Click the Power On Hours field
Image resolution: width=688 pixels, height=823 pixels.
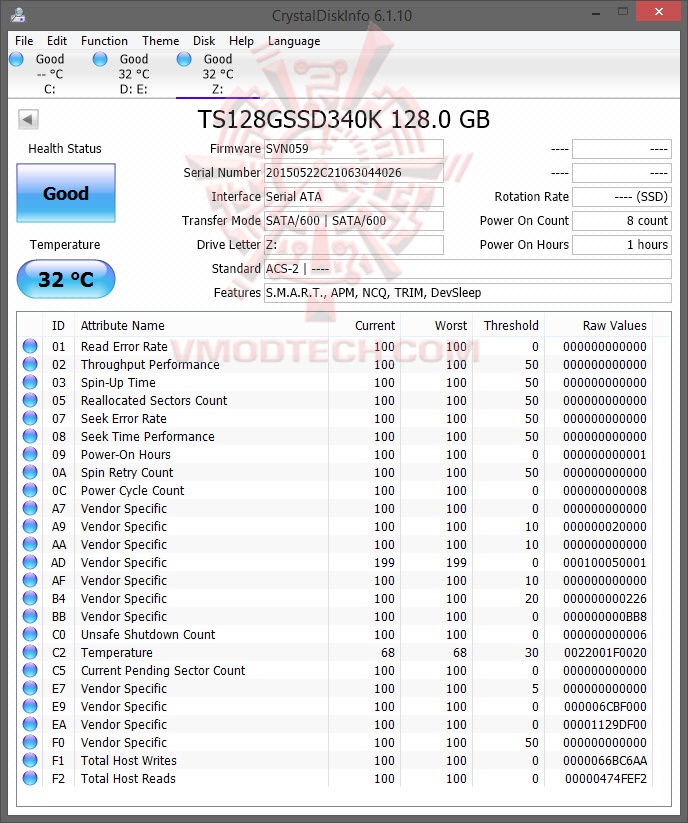(621, 245)
